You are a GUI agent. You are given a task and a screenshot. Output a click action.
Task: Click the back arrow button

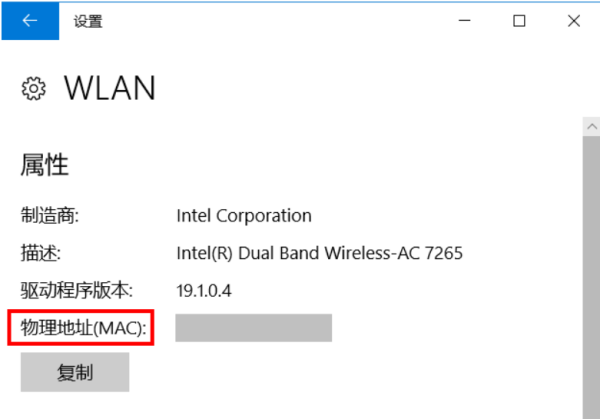coord(29,20)
